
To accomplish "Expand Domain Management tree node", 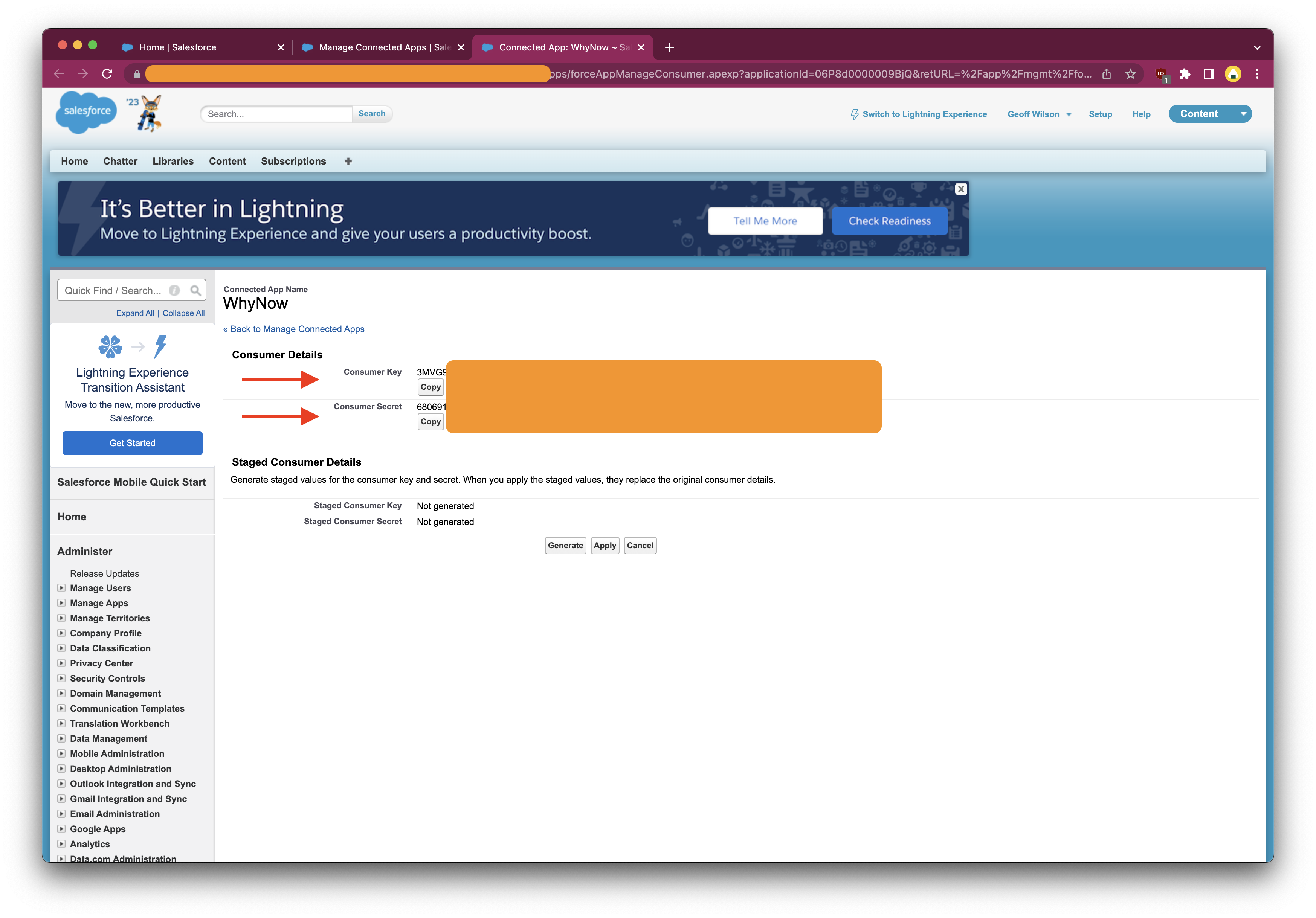I will (61, 693).
